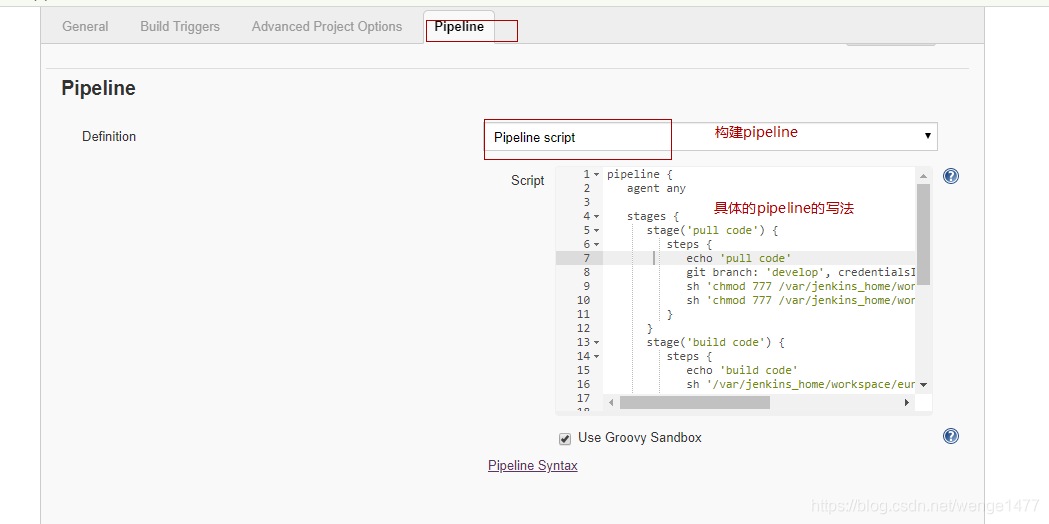Switch to the Build Triggers tab
This screenshot has width=1049, height=524.
pos(180,27)
